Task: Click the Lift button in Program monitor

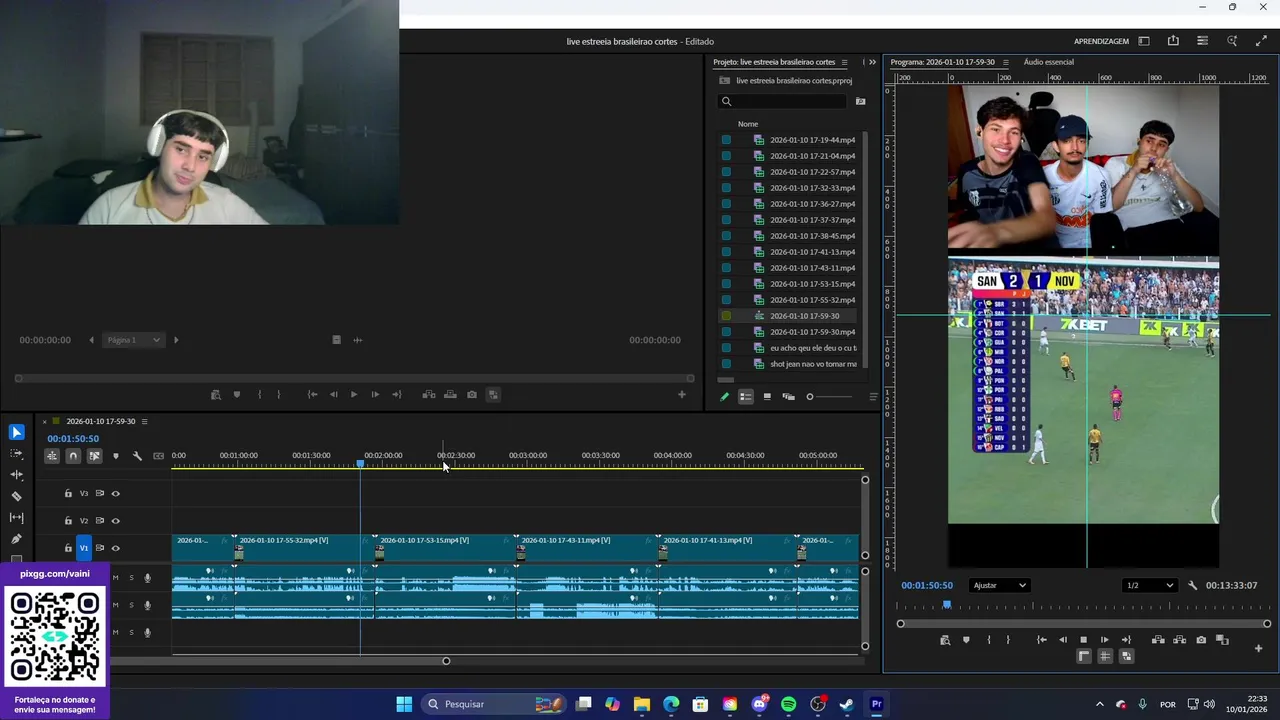Action: (x=1158, y=640)
